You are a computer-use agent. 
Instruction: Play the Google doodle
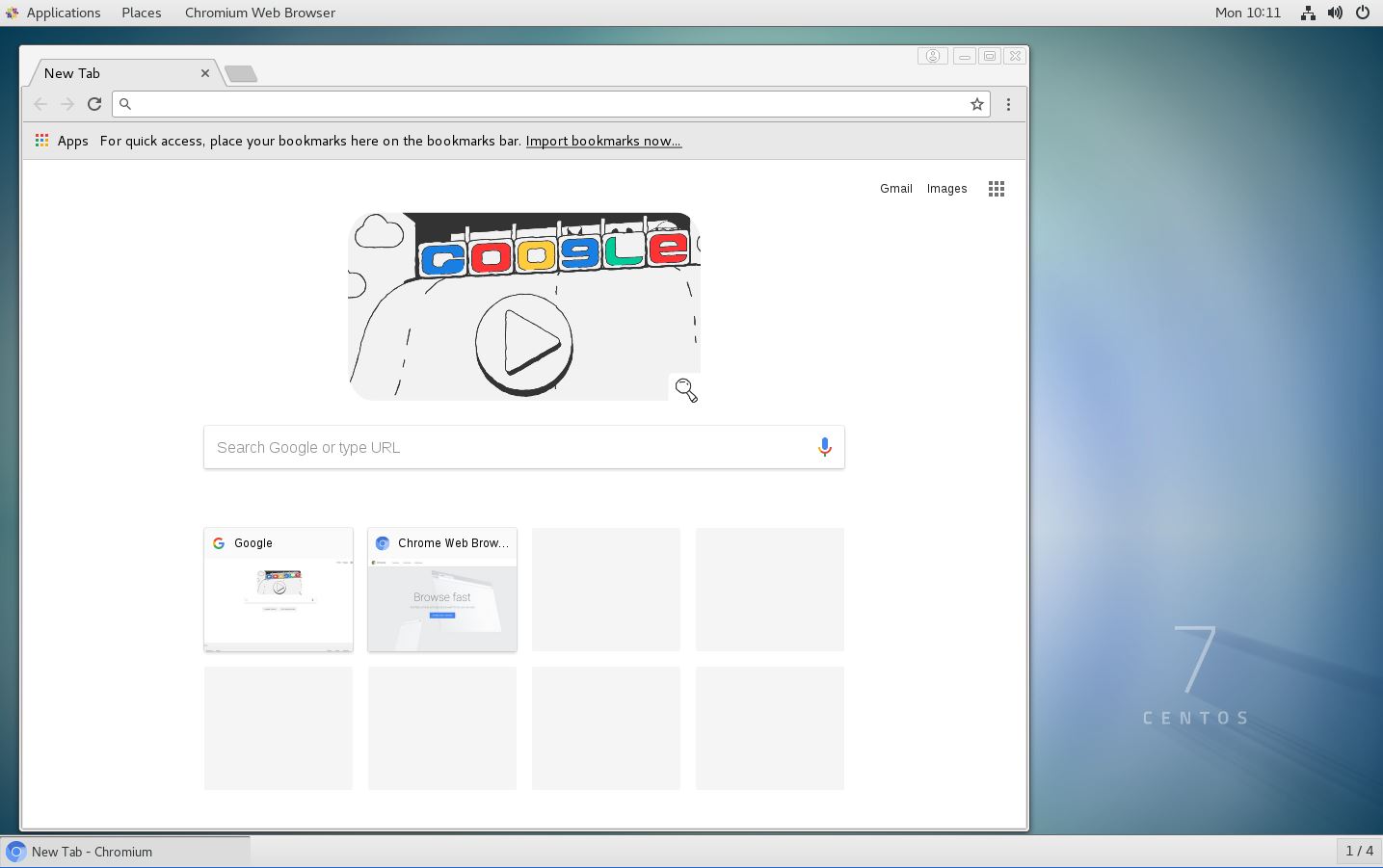click(524, 344)
